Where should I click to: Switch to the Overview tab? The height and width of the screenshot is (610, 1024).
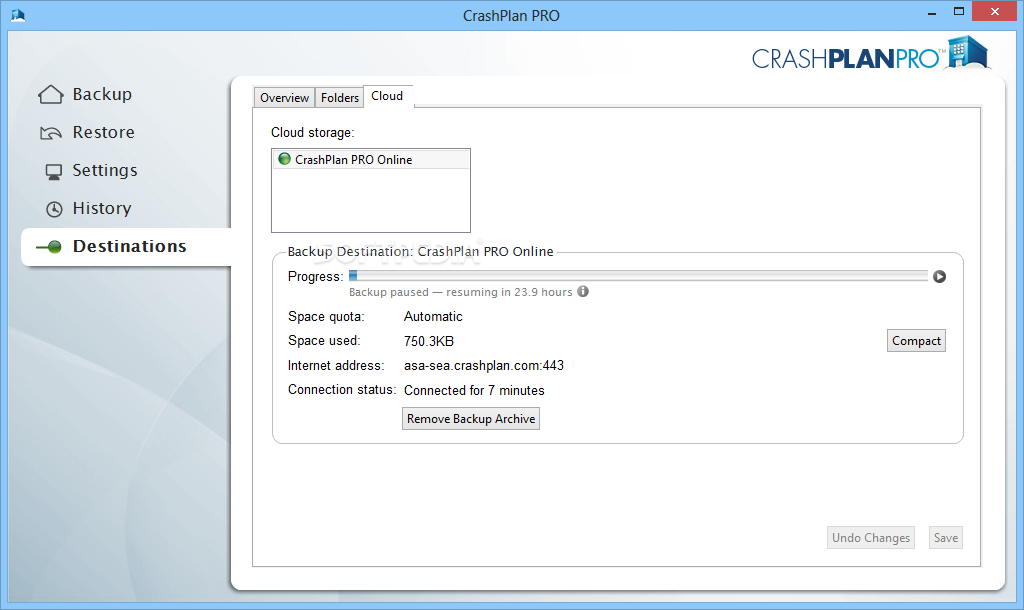click(284, 97)
